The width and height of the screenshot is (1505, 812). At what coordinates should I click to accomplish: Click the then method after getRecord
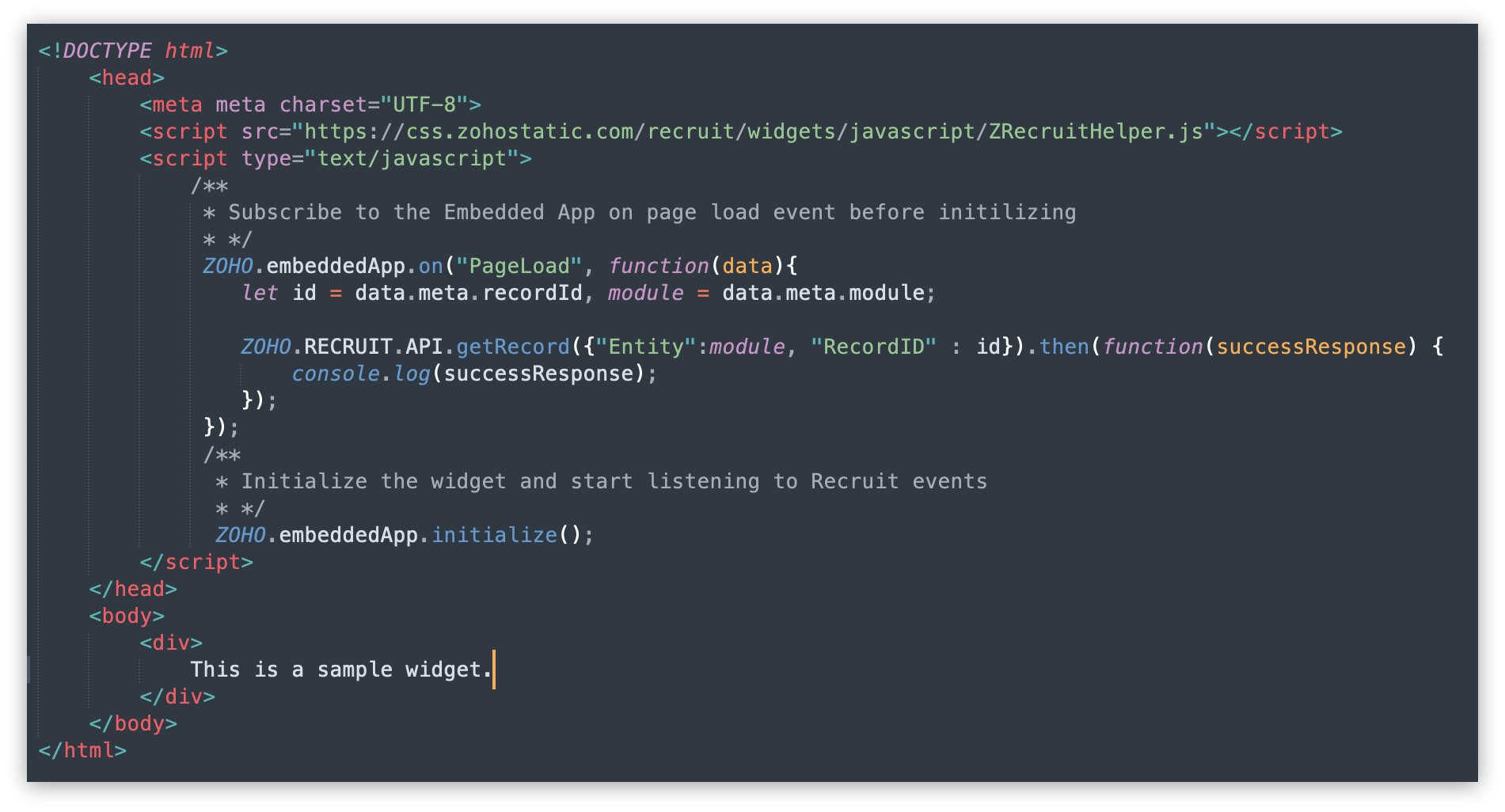[x=1064, y=347]
